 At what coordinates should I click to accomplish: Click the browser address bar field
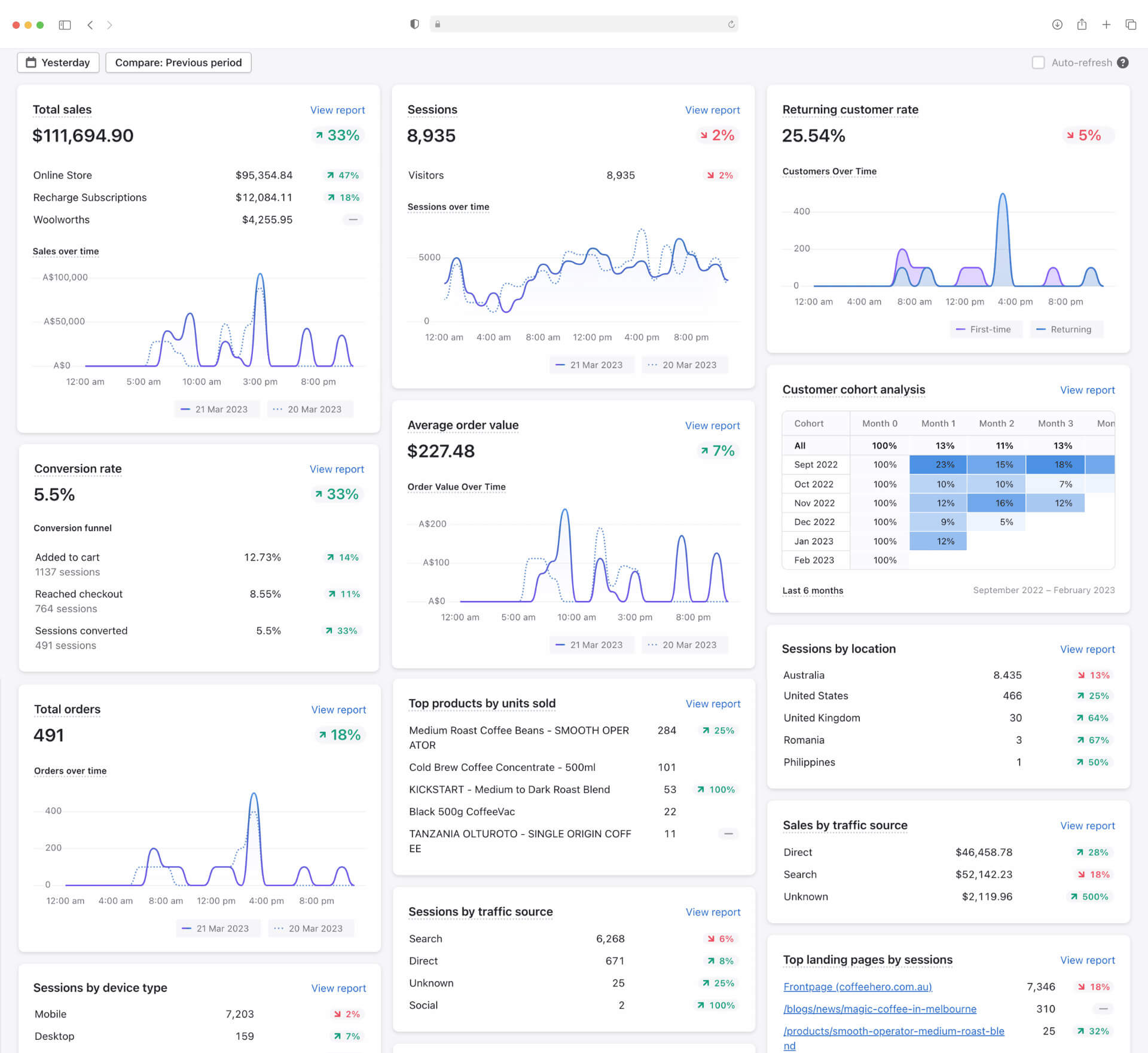click(584, 24)
